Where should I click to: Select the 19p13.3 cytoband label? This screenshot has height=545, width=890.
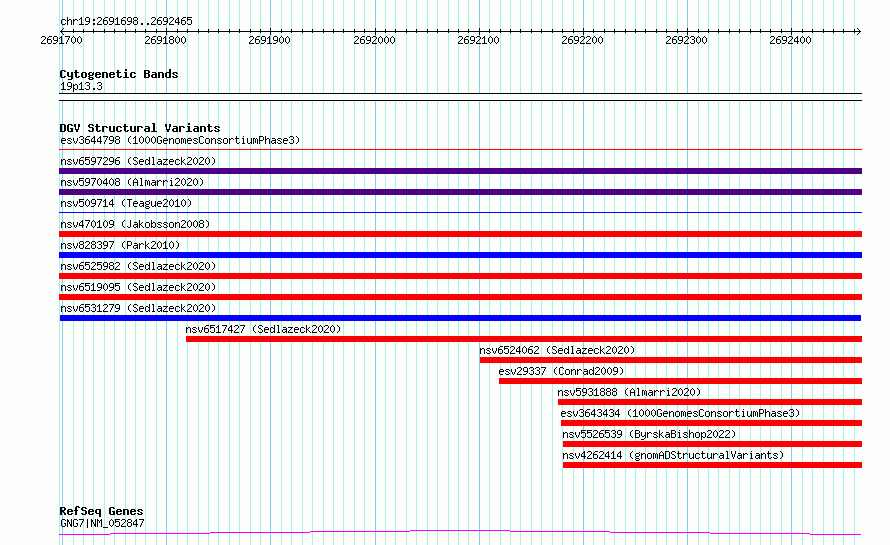click(x=81, y=86)
